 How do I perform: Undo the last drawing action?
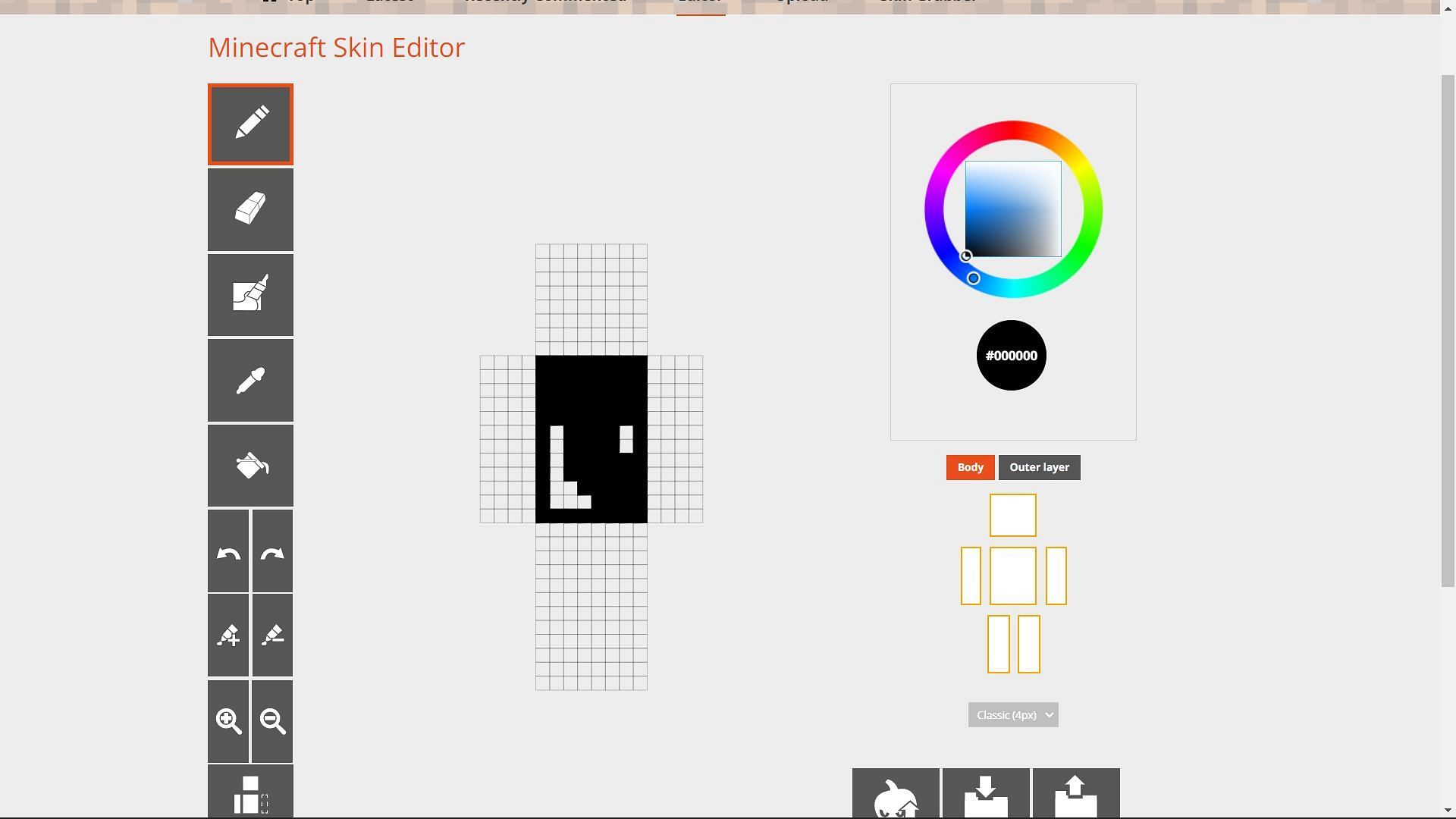(228, 551)
